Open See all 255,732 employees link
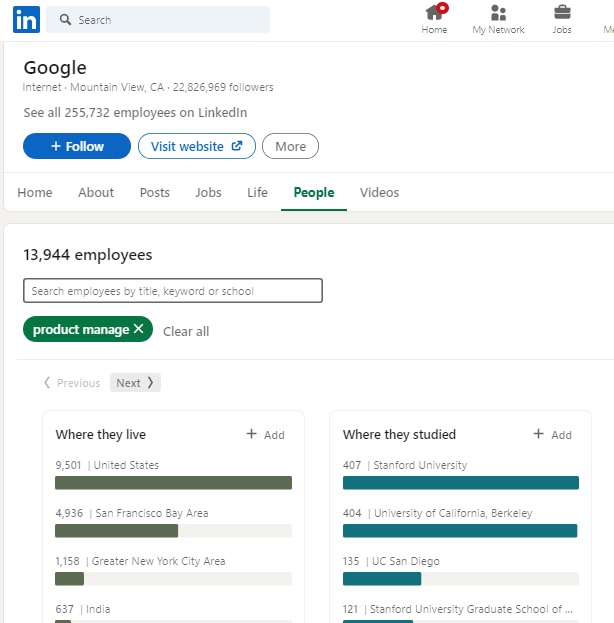Image resolution: width=614 pixels, height=623 pixels. 135,113
